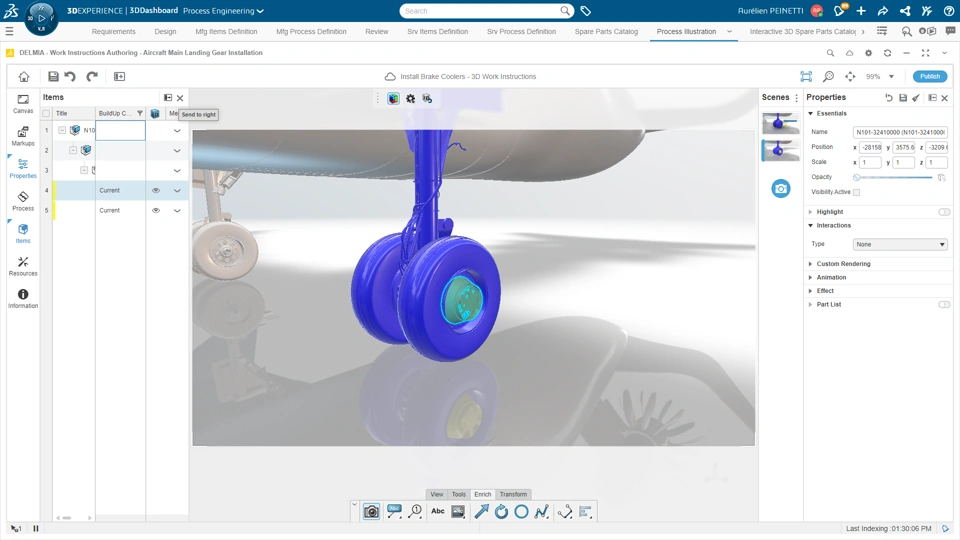Open the Canvas sidebar panel
The width and height of the screenshot is (960, 540).
[23, 103]
